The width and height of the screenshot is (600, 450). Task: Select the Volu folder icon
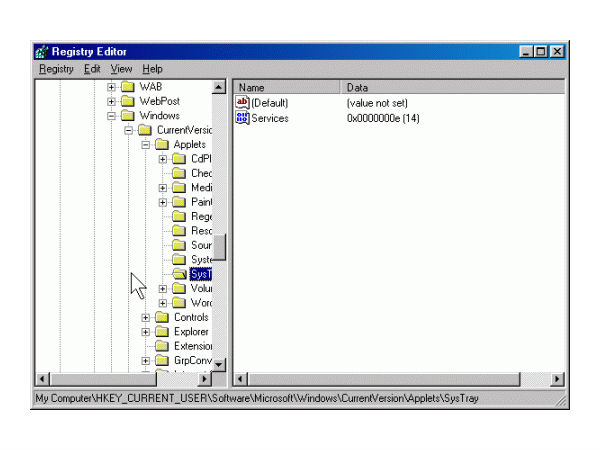179,288
